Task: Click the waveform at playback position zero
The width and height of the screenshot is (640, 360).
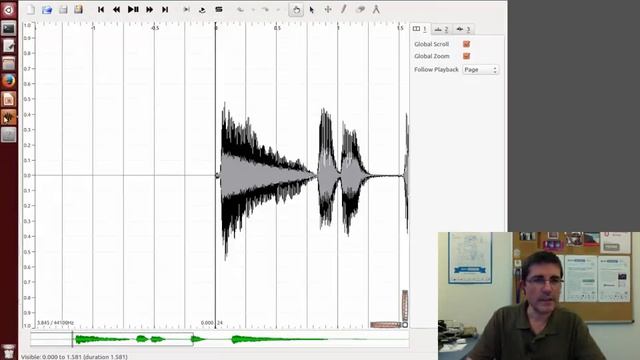Action: click(x=216, y=176)
